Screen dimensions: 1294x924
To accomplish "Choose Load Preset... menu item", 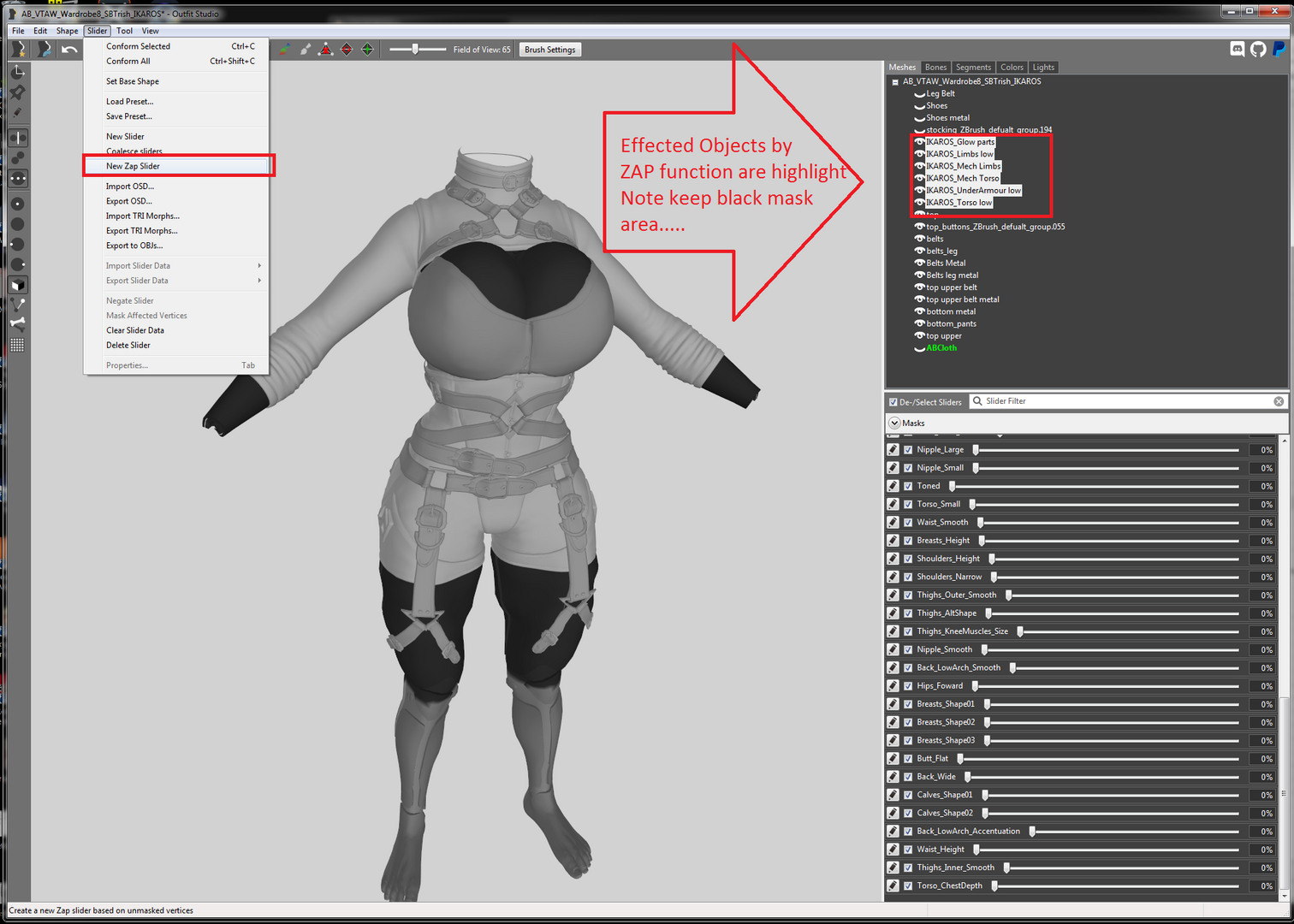I will [x=176, y=102].
